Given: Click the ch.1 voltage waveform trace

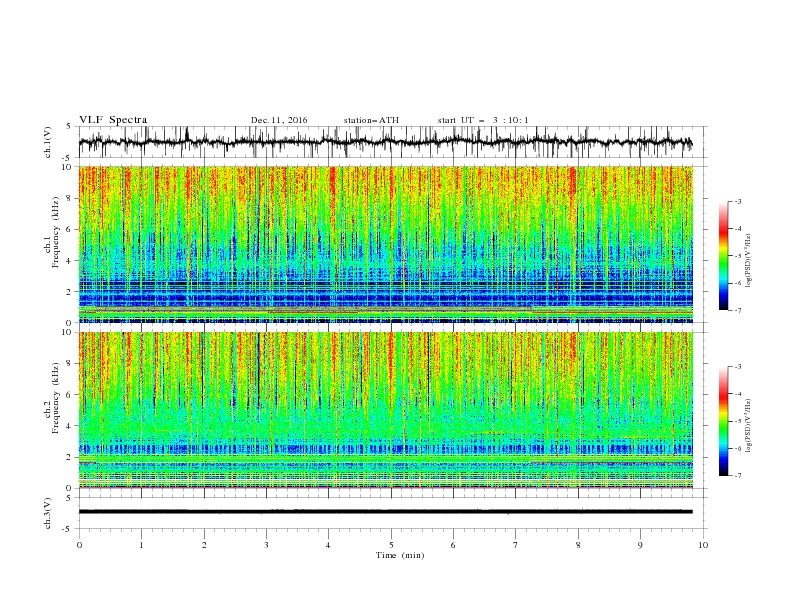Looking at the screenshot, I should coord(385,142).
